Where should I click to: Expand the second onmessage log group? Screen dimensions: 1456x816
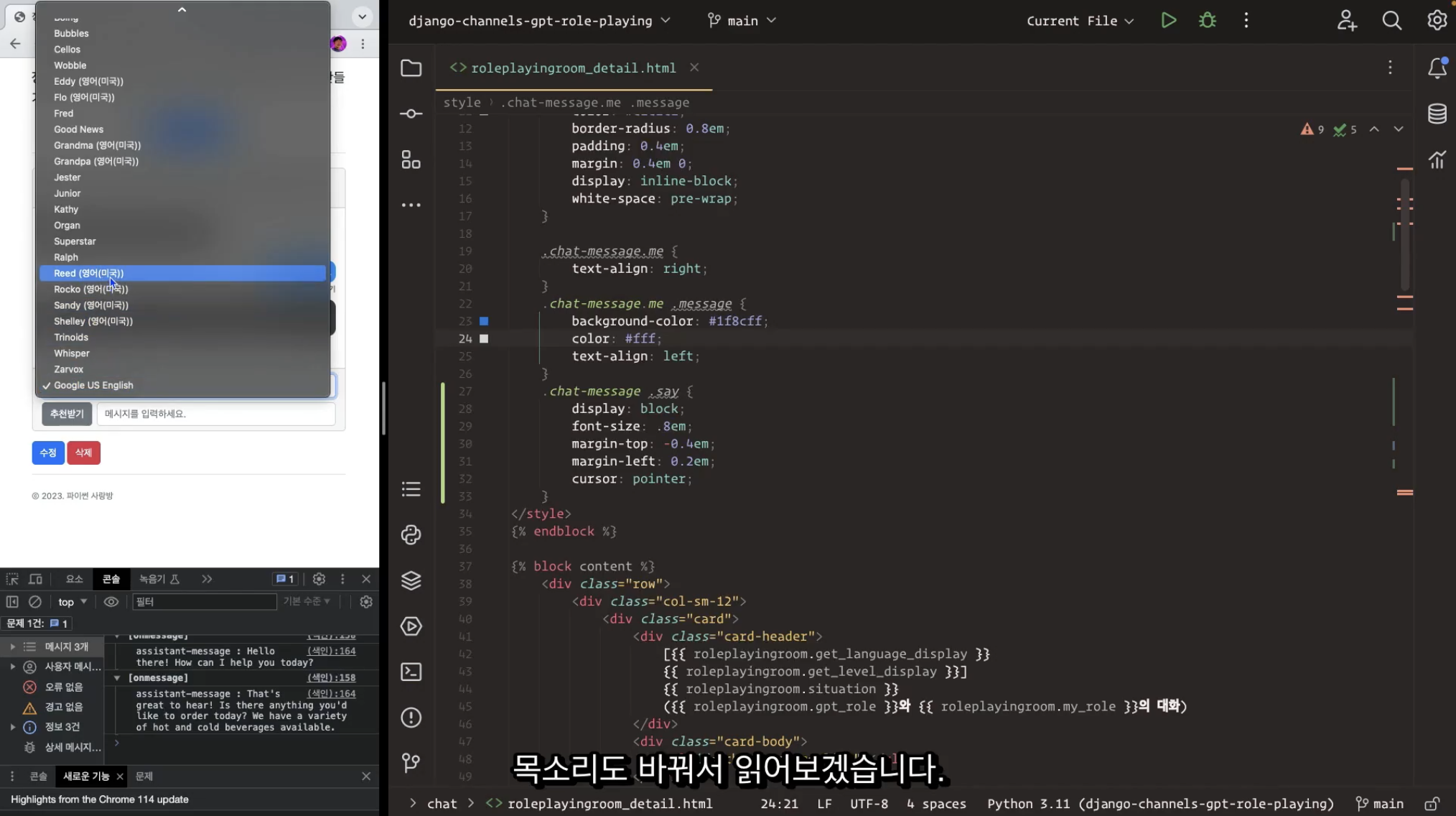pyautogui.click(x=117, y=677)
